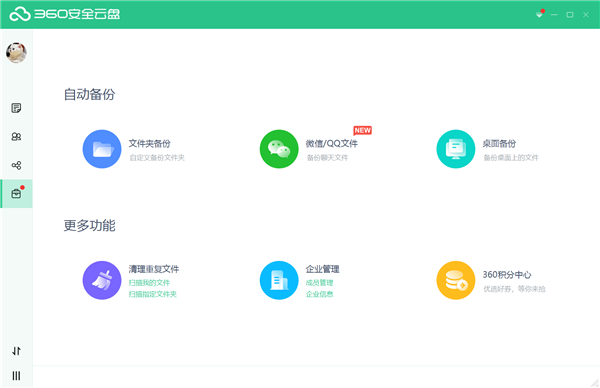Screen dimensions: 600x388
Task: Click the 更多功能 section heading
Action: pos(90,225)
